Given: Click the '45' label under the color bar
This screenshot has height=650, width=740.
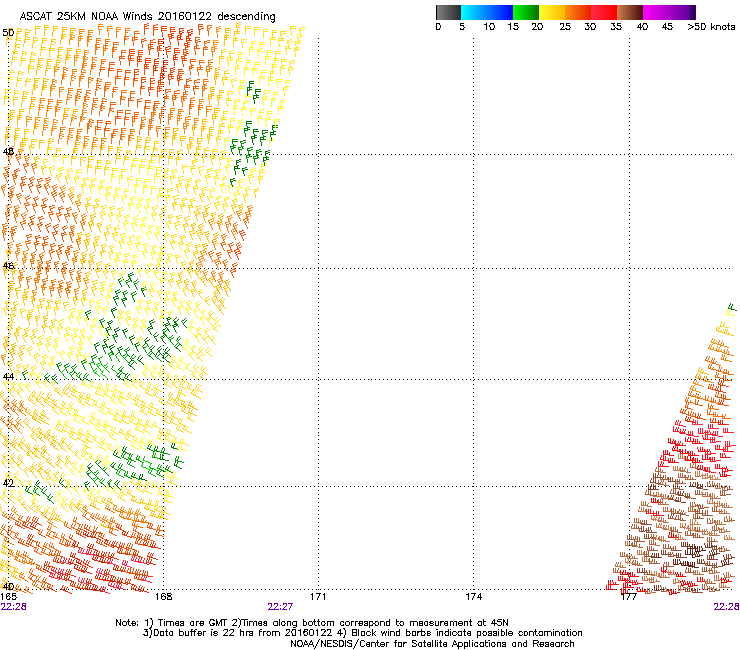Looking at the screenshot, I should click(667, 27).
